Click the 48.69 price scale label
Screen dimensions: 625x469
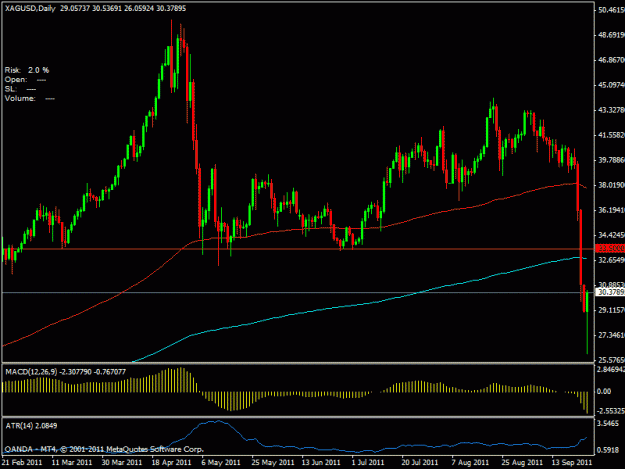(x=611, y=35)
